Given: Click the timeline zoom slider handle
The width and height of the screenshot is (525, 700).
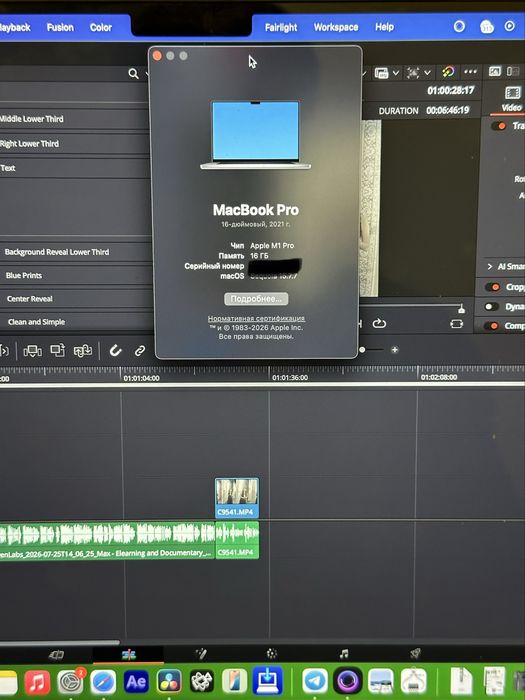Looking at the screenshot, I should pos(362,350).
